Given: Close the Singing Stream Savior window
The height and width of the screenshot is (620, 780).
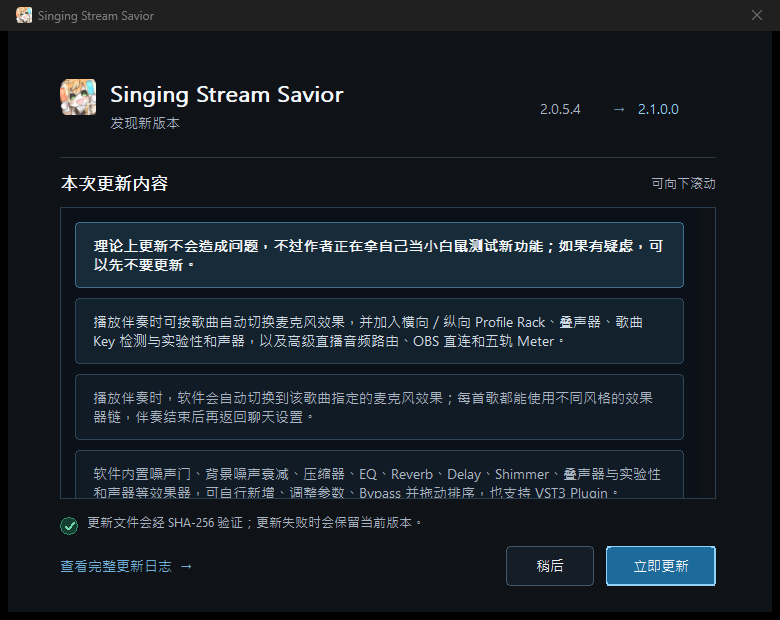Looking at the screenshot, I should click(x=757, y=15).
